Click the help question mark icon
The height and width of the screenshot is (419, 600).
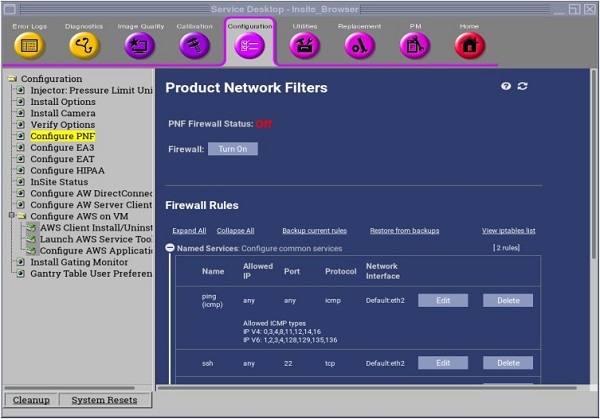506,87
